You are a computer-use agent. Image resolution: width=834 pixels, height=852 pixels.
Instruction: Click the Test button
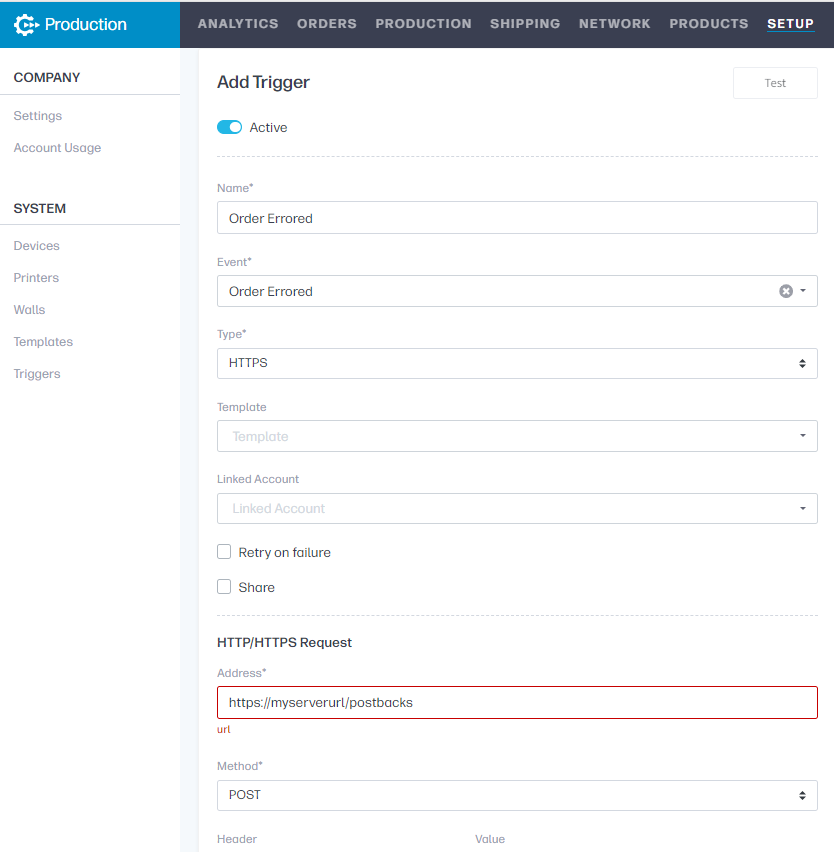775,83
